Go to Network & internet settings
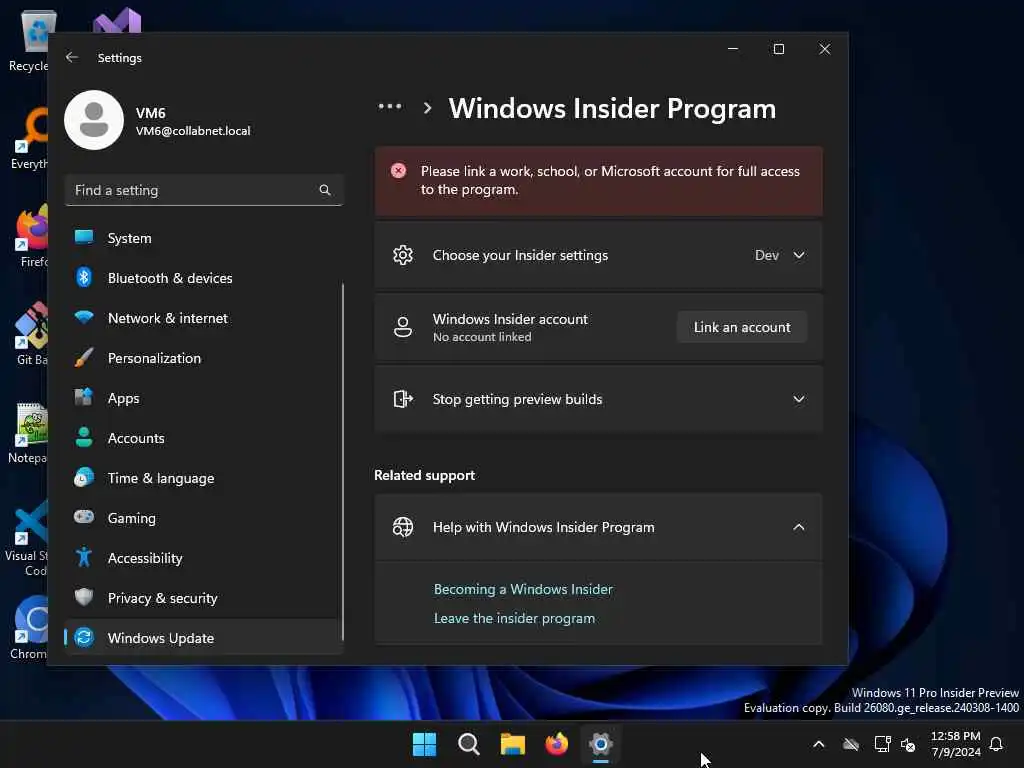1024x768 pixels. pos(204,318)
